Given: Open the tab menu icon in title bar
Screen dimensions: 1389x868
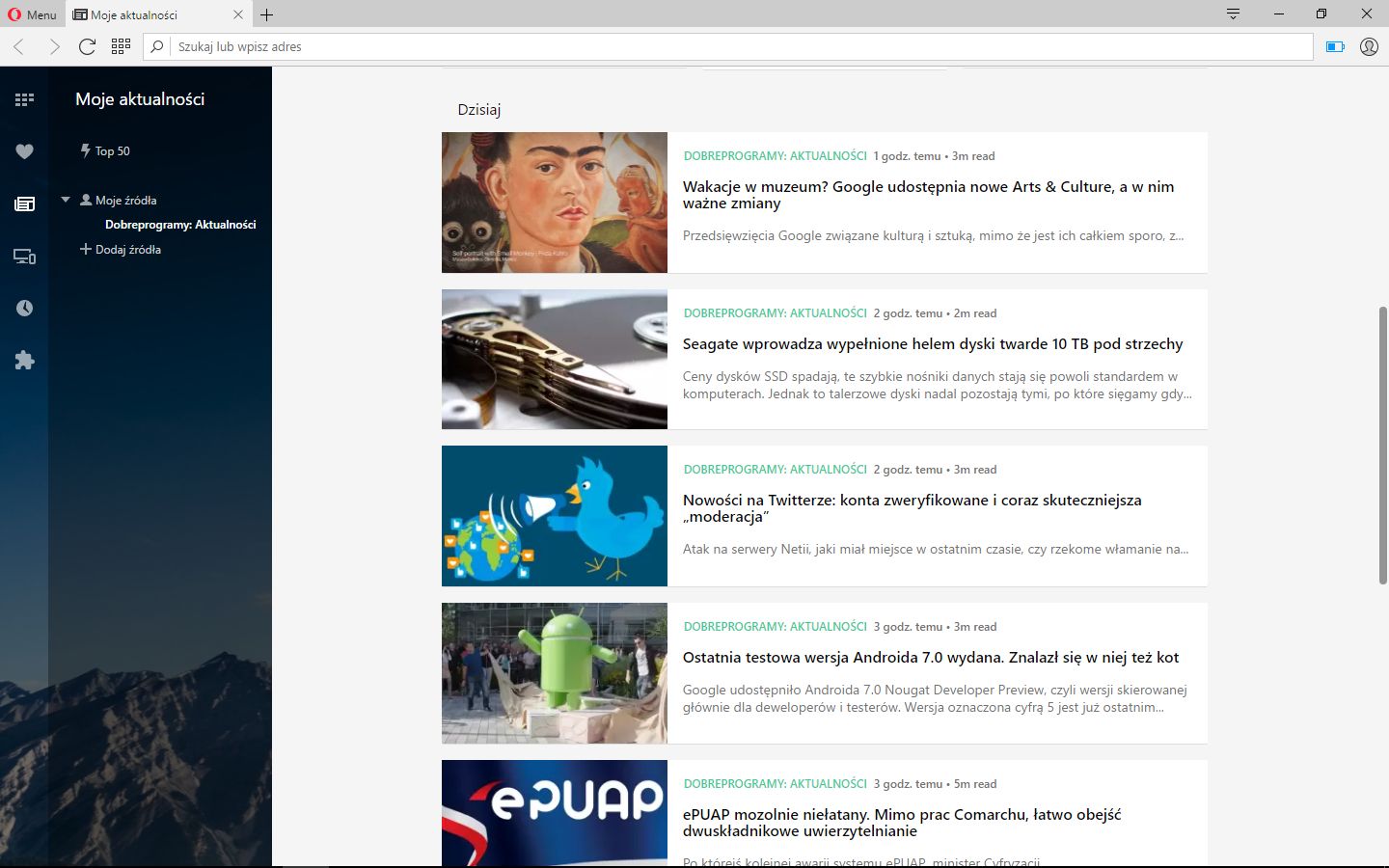Looking at the screenshot, I should pos(1233,14).
